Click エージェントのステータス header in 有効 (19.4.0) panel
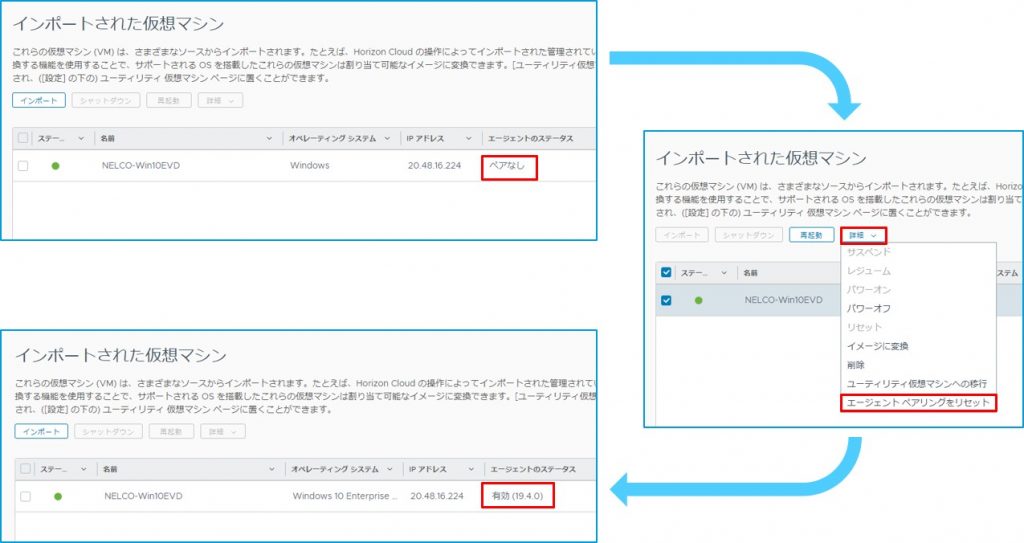This screenshot has height=543, width=1024. pyautogui.click(x=533, y=469)
